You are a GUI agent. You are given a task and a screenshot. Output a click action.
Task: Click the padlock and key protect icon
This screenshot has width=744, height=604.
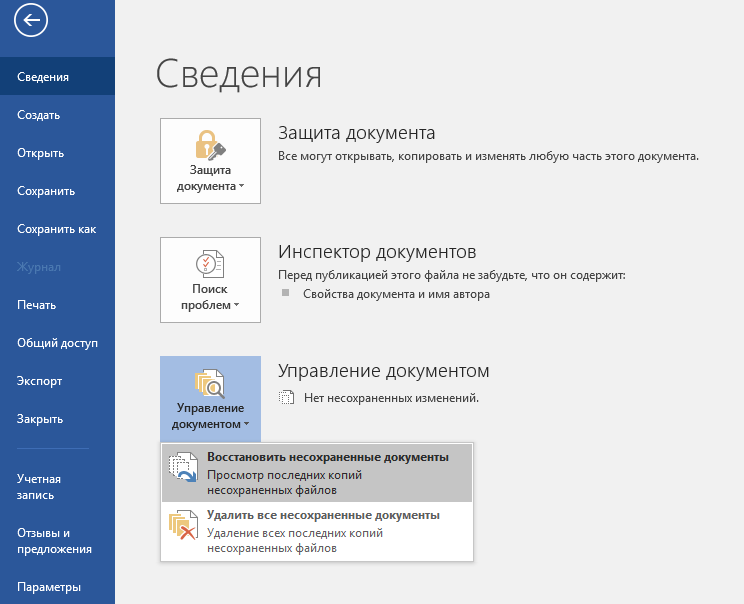(210, 144)
